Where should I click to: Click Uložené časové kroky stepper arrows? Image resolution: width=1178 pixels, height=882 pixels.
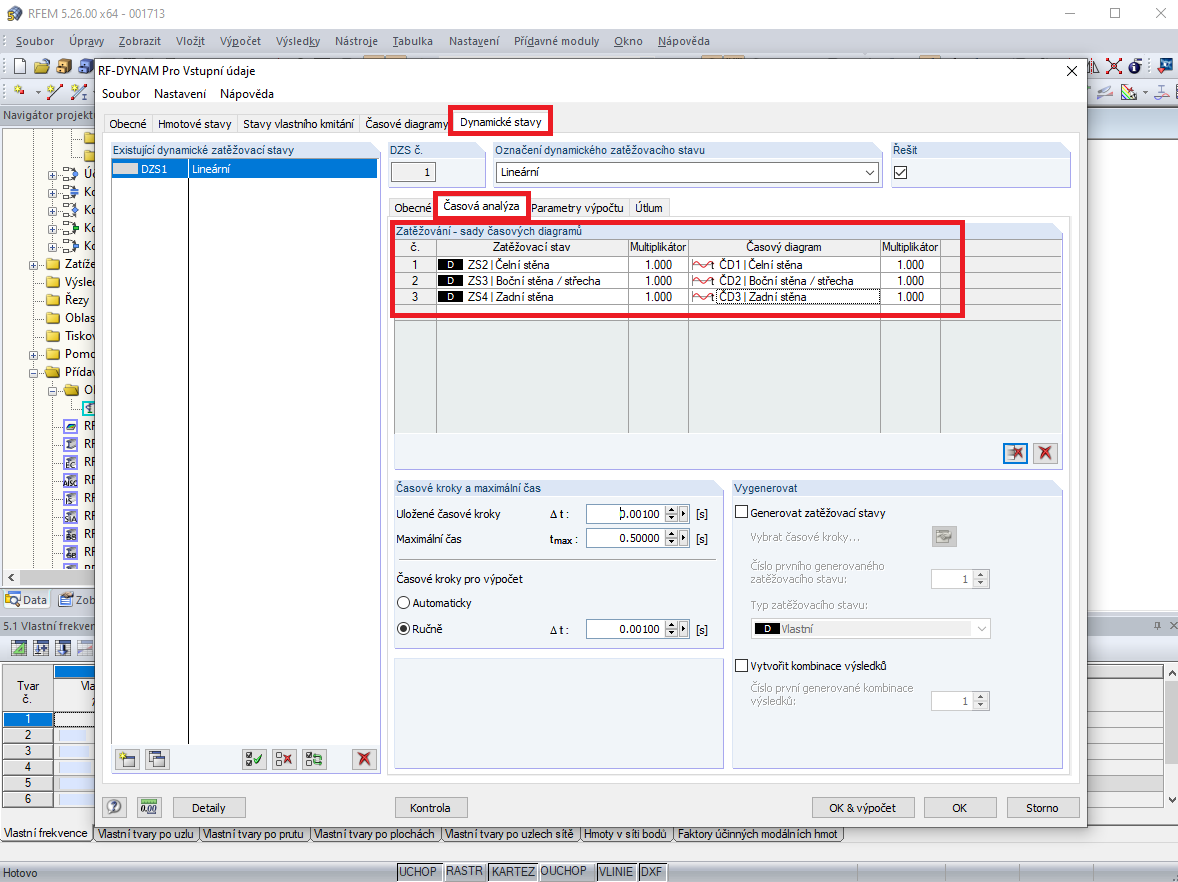(x=672, y=514)
